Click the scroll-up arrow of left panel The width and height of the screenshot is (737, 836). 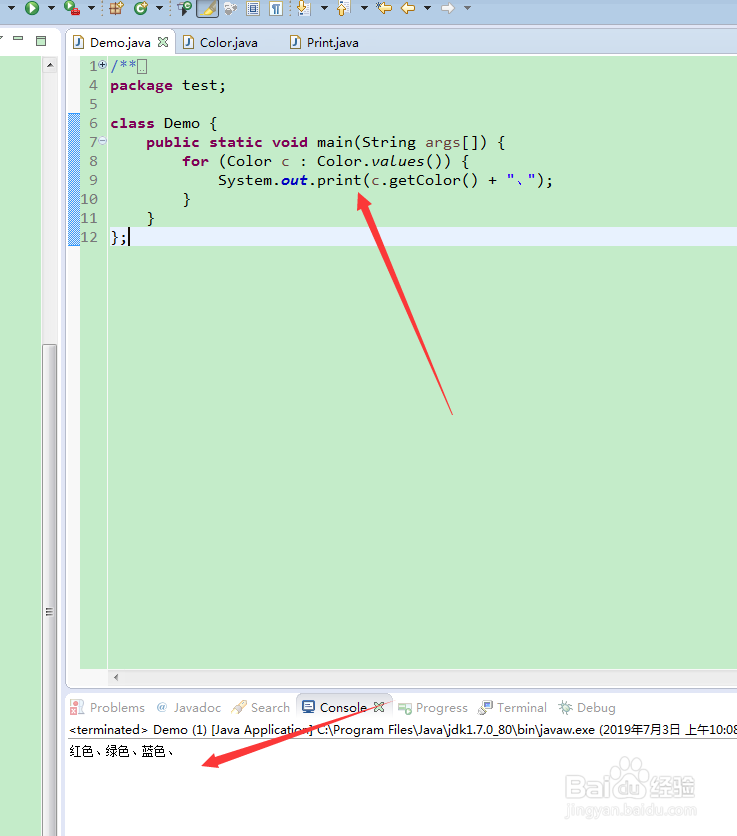click(x=50, y=66)
